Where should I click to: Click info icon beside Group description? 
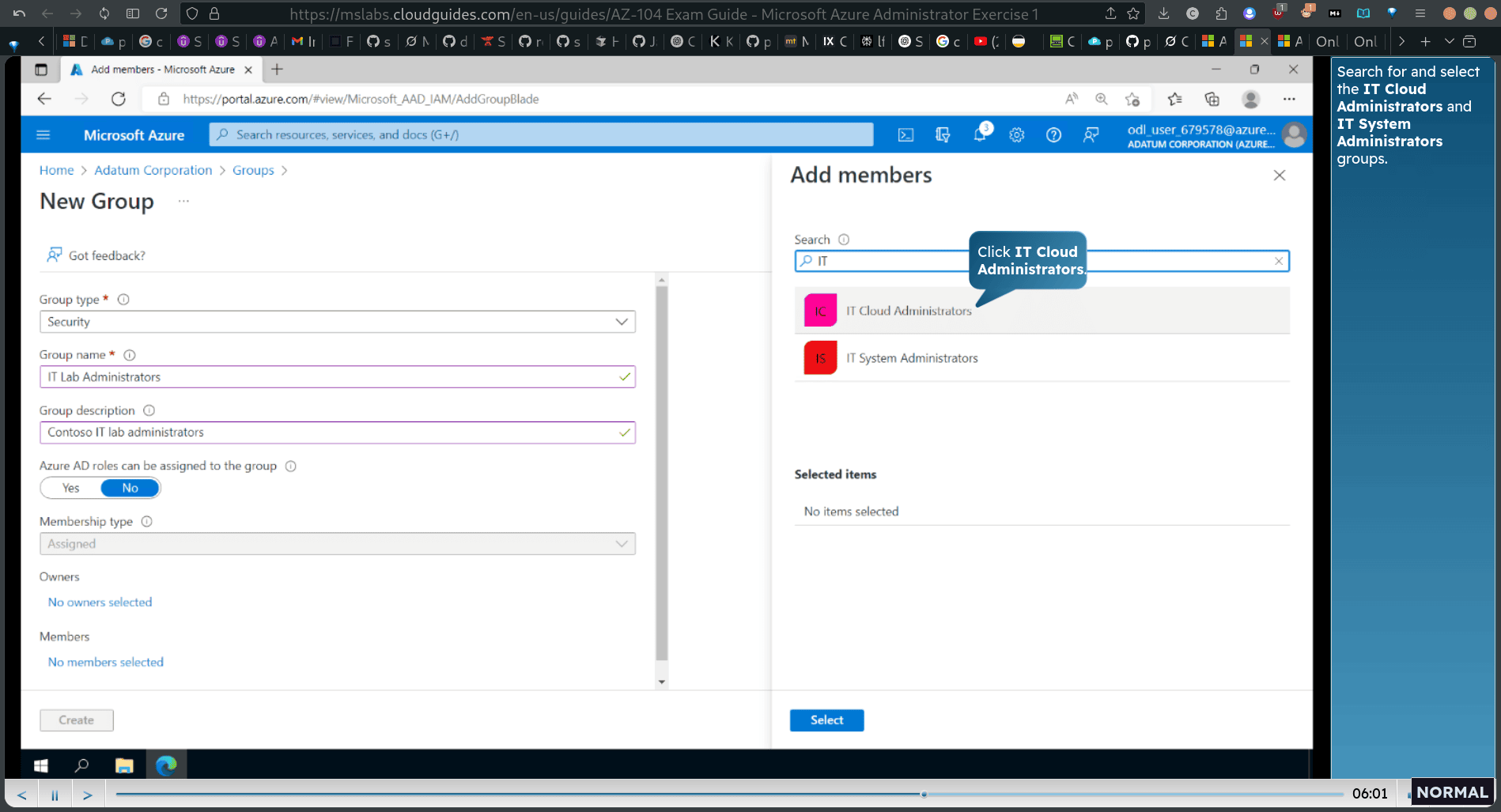149,410
